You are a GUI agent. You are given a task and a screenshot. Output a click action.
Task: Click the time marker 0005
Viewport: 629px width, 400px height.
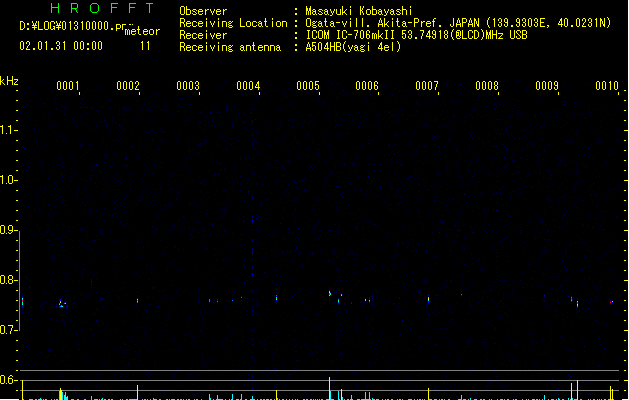[x=308, y=86]
